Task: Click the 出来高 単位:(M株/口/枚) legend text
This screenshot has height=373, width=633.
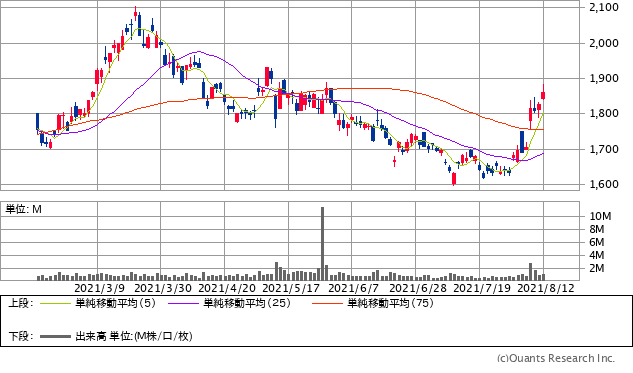Action: click(x=134, y=336)
